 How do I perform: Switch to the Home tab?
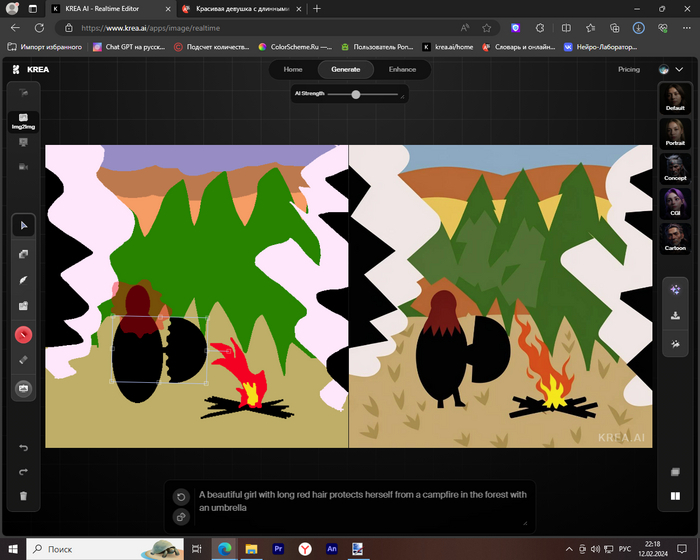pyautogui.click(x=293, y=70)
